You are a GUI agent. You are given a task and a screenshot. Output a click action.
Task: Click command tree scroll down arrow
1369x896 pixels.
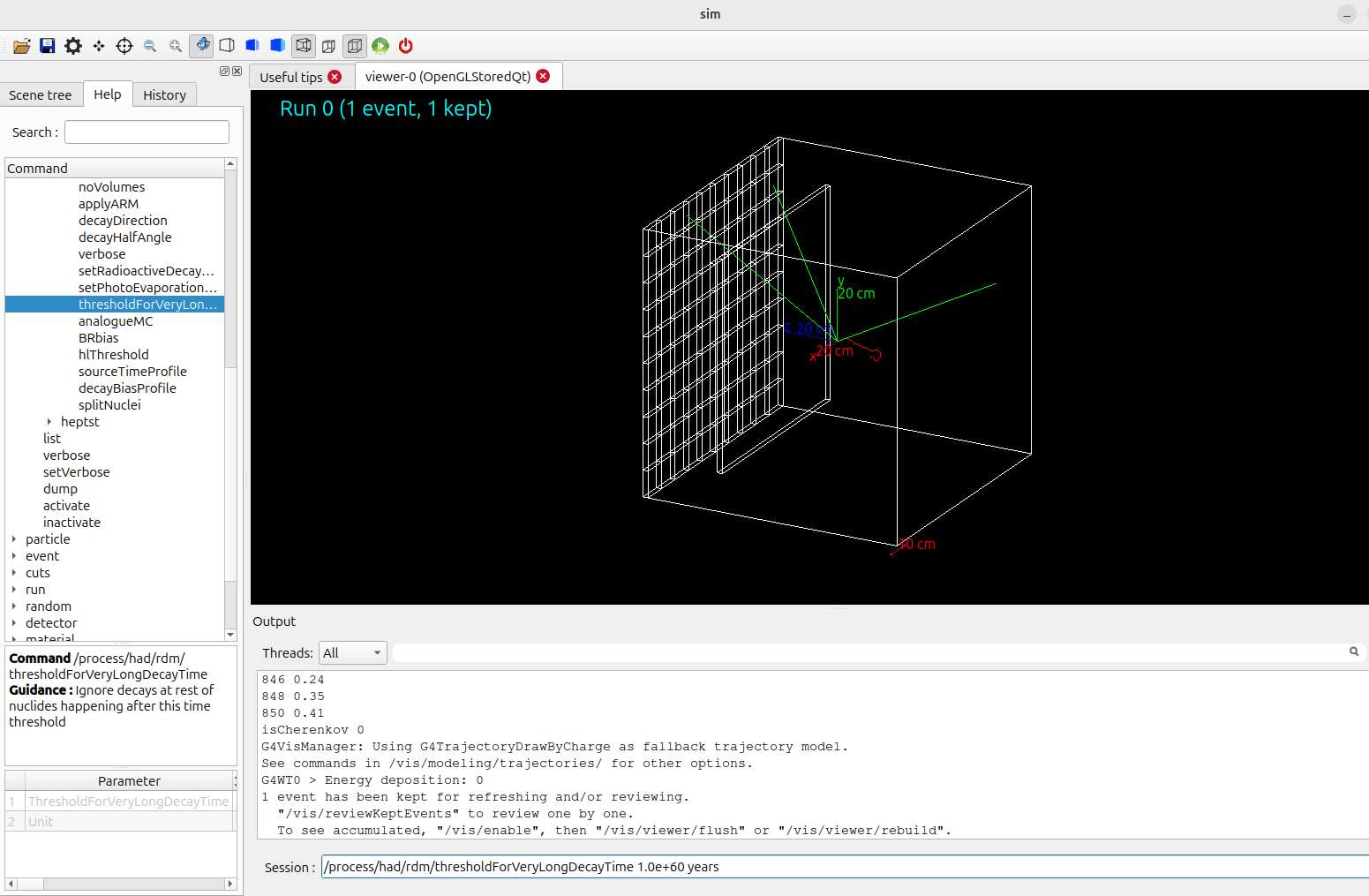230,635
